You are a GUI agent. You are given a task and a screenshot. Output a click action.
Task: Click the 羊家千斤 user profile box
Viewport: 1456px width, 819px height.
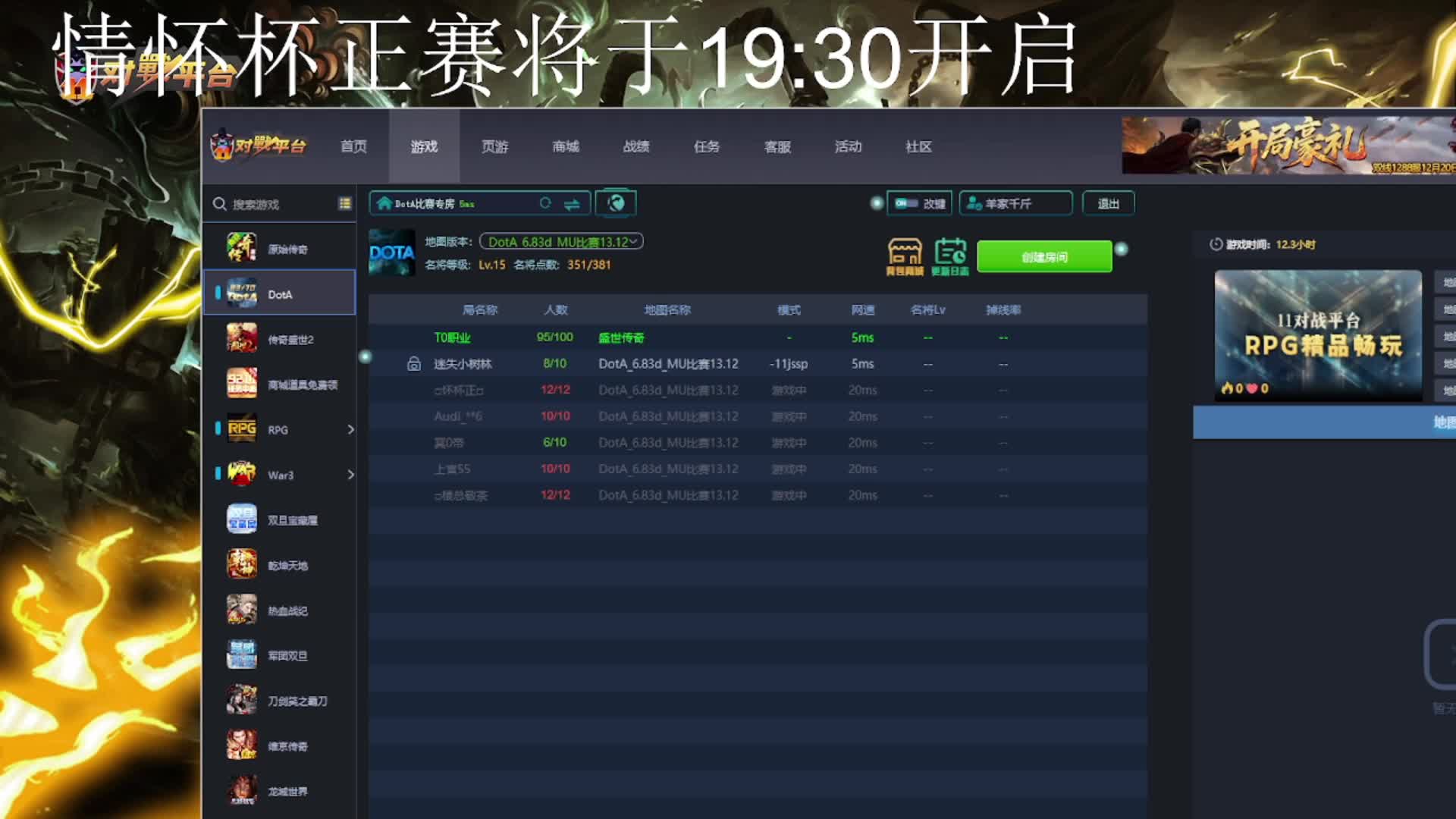pyautogui.click(x=1015, y=203)
